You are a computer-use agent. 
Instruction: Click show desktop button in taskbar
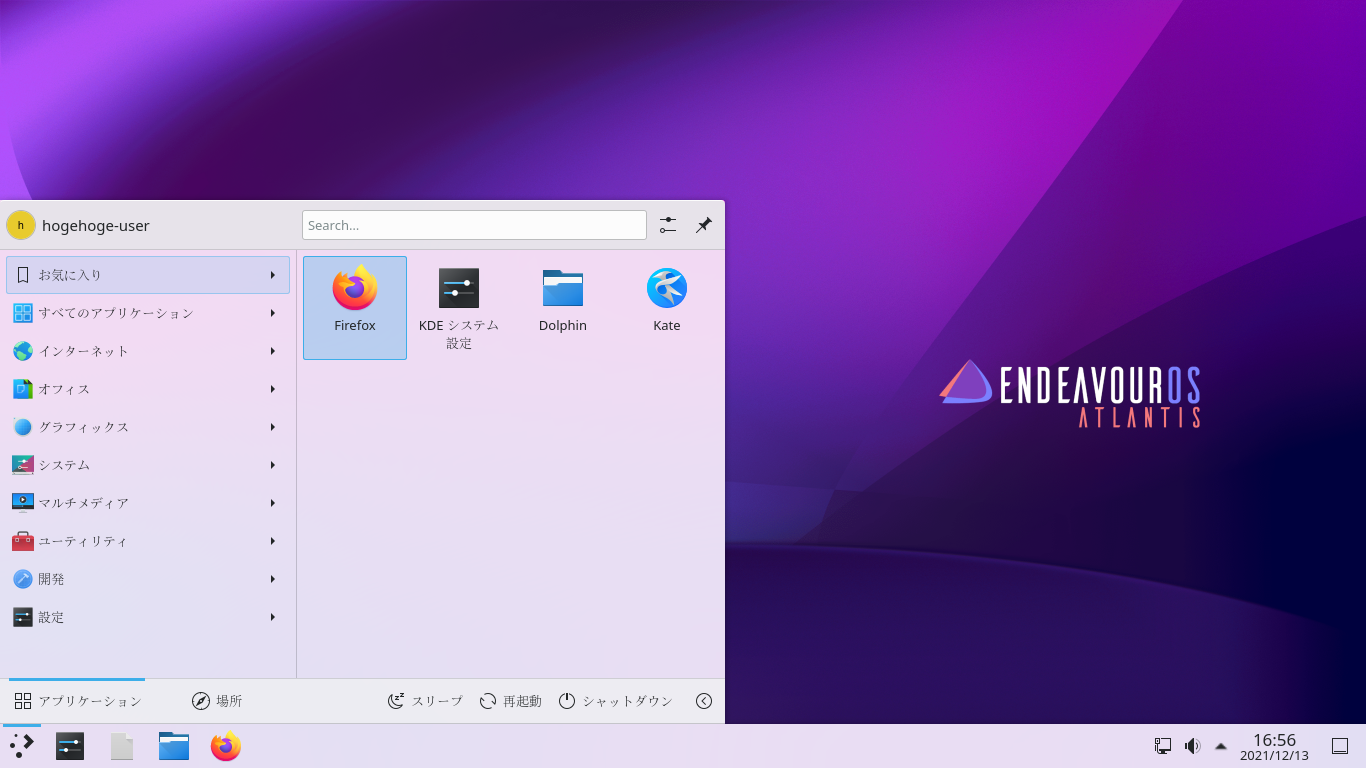point(1340,746)
